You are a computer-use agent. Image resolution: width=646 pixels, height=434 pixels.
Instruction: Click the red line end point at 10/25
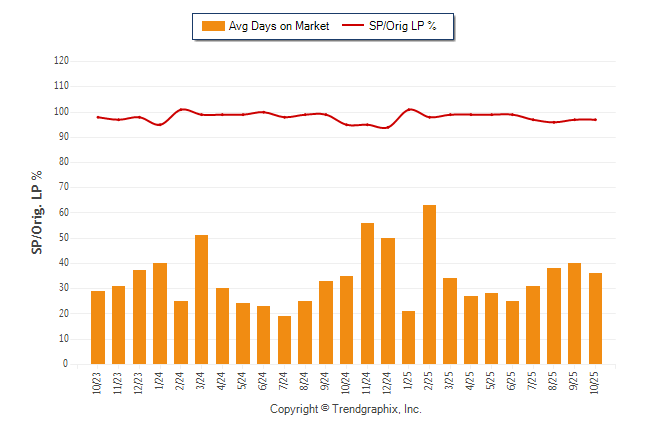[595, 119]
